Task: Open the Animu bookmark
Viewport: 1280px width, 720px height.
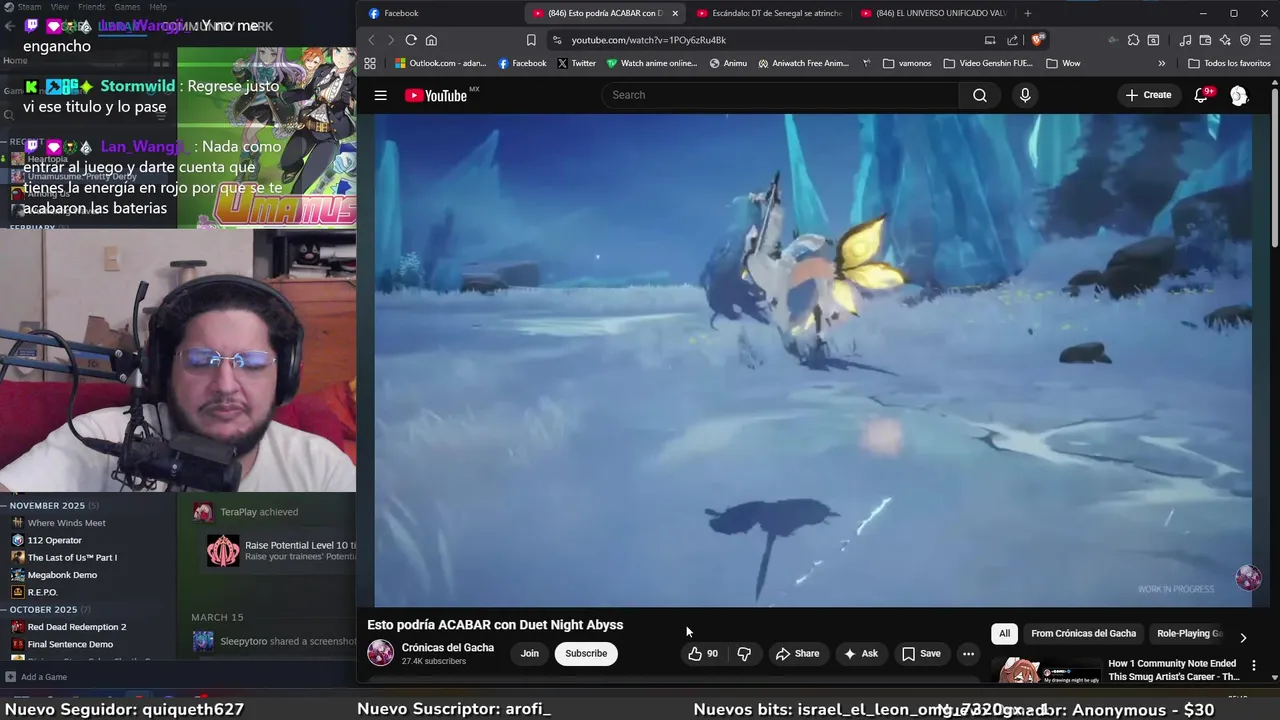Action: pyautogui.click(x=728, y=63)
